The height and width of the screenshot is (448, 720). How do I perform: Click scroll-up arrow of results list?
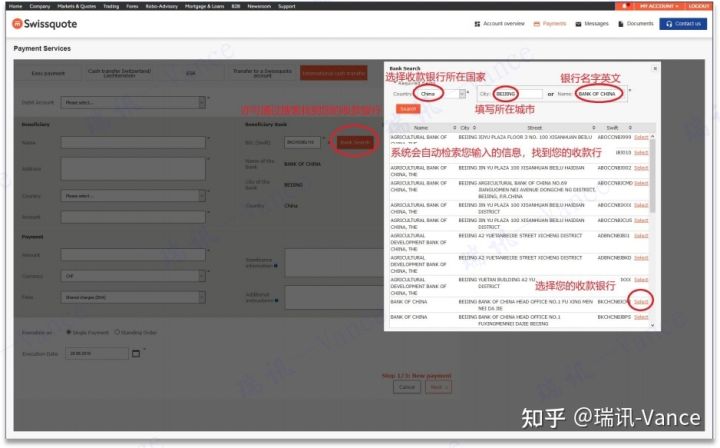coord(652,136)
